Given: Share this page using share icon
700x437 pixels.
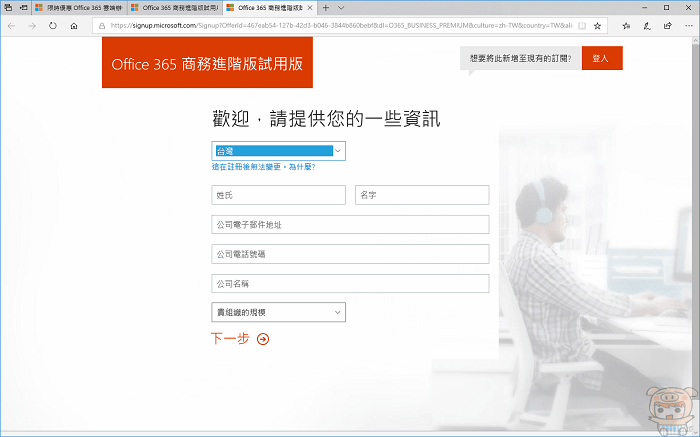Looking at the screenshot, I should 667,26.
